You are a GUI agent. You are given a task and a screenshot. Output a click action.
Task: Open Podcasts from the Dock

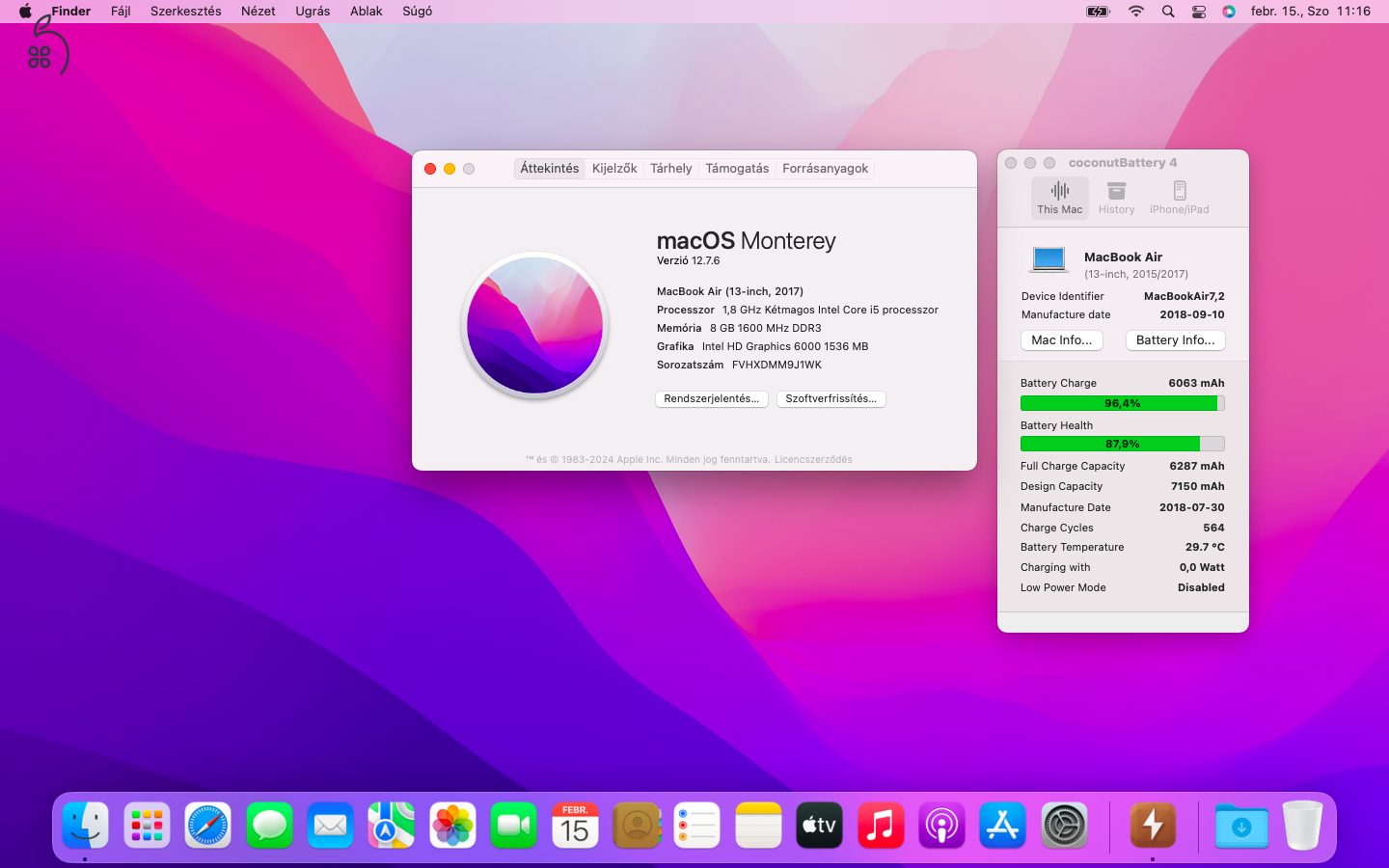(x=942, y=826)
